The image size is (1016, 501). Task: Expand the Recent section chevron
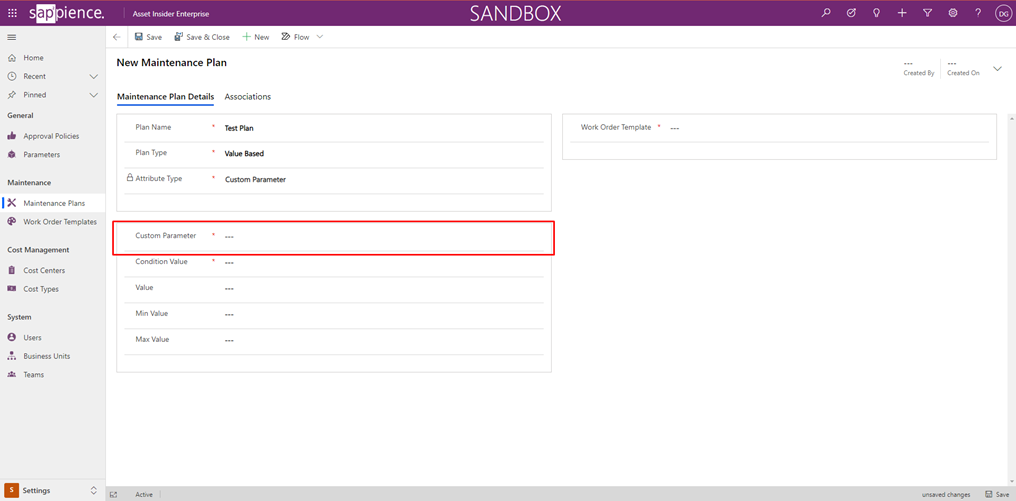pyautogui.click(x=94, y=76)
